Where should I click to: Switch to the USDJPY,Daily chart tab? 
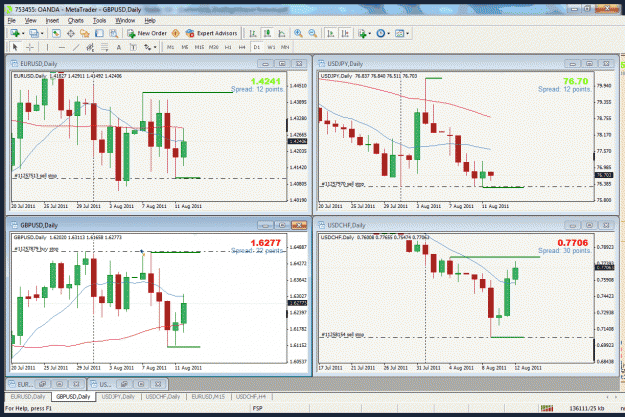click(118, 397)
